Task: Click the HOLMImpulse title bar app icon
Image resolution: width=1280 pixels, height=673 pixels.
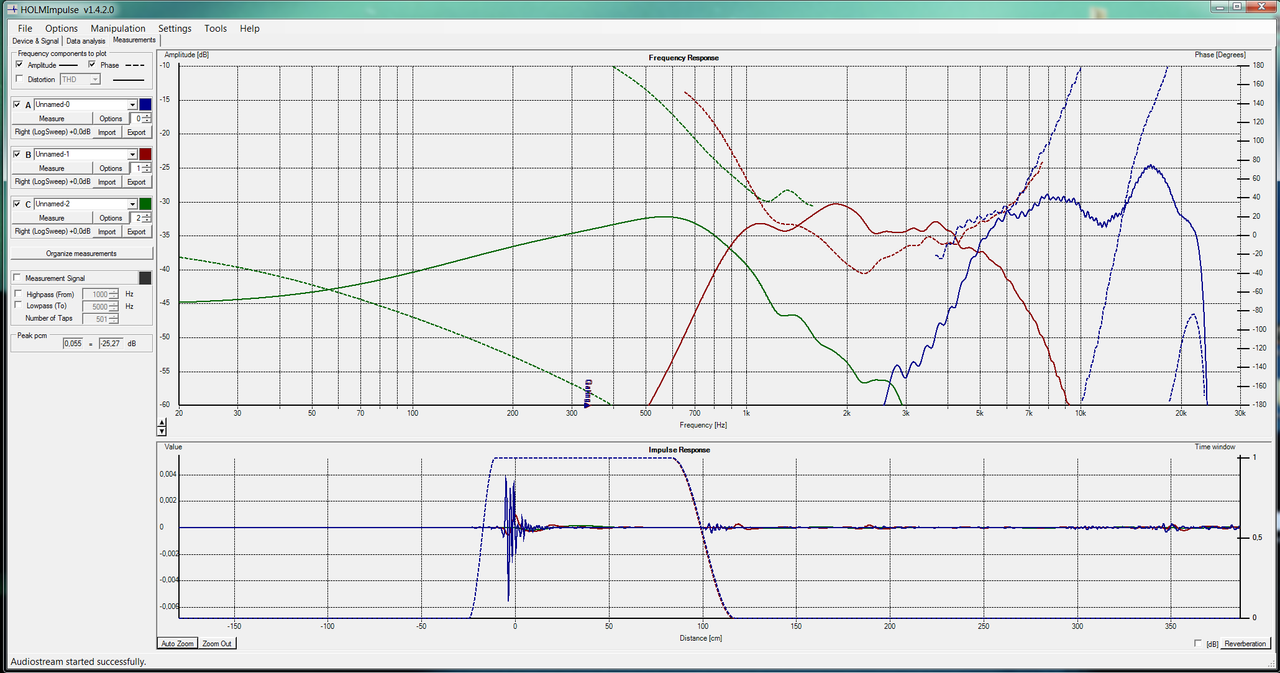Action: click(x=11, y=9)
